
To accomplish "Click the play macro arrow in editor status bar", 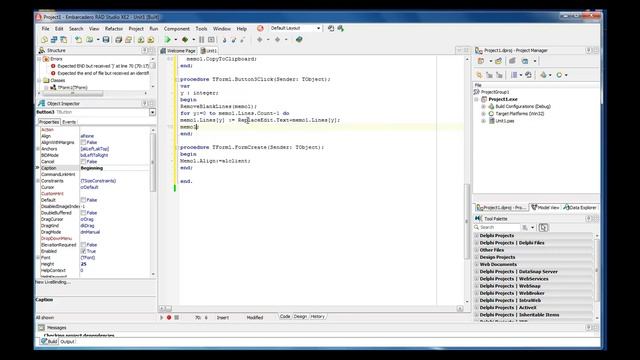I will [x=162, y=317].
